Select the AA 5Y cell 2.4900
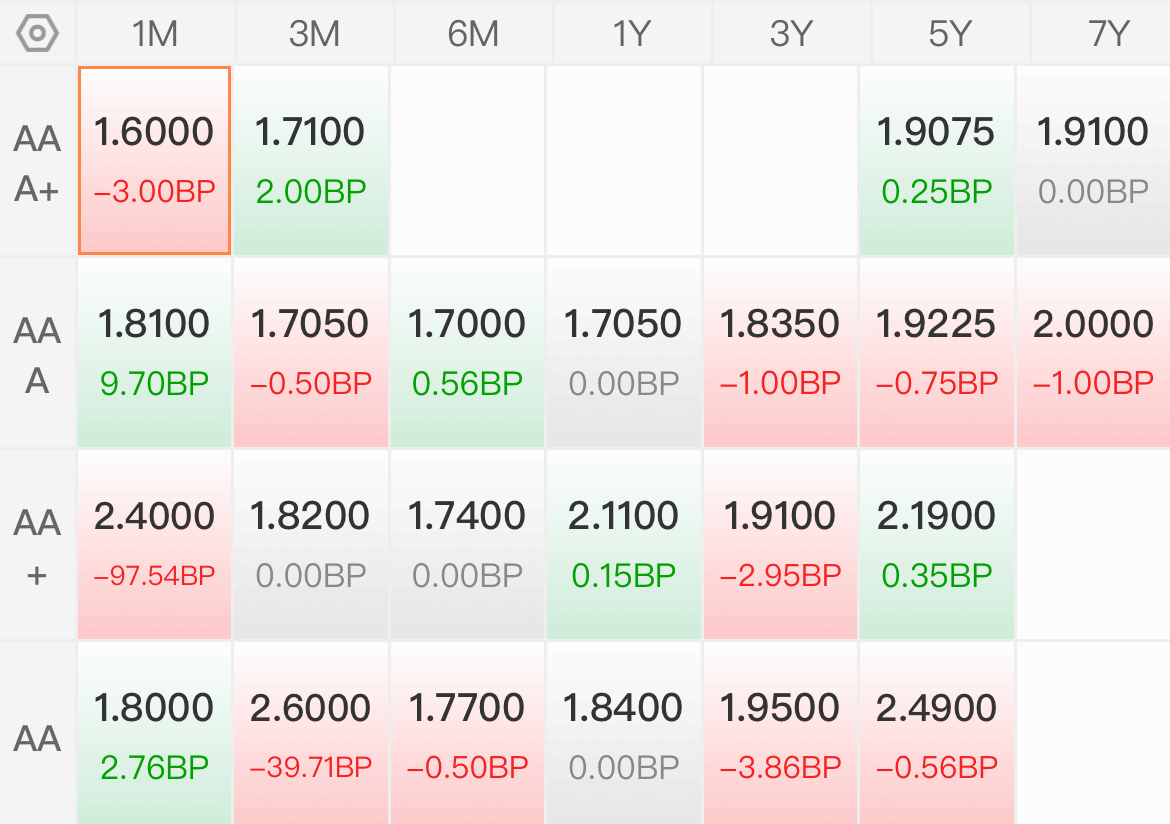The width and height of the screenshot is (1170, 824). (936, 733)
